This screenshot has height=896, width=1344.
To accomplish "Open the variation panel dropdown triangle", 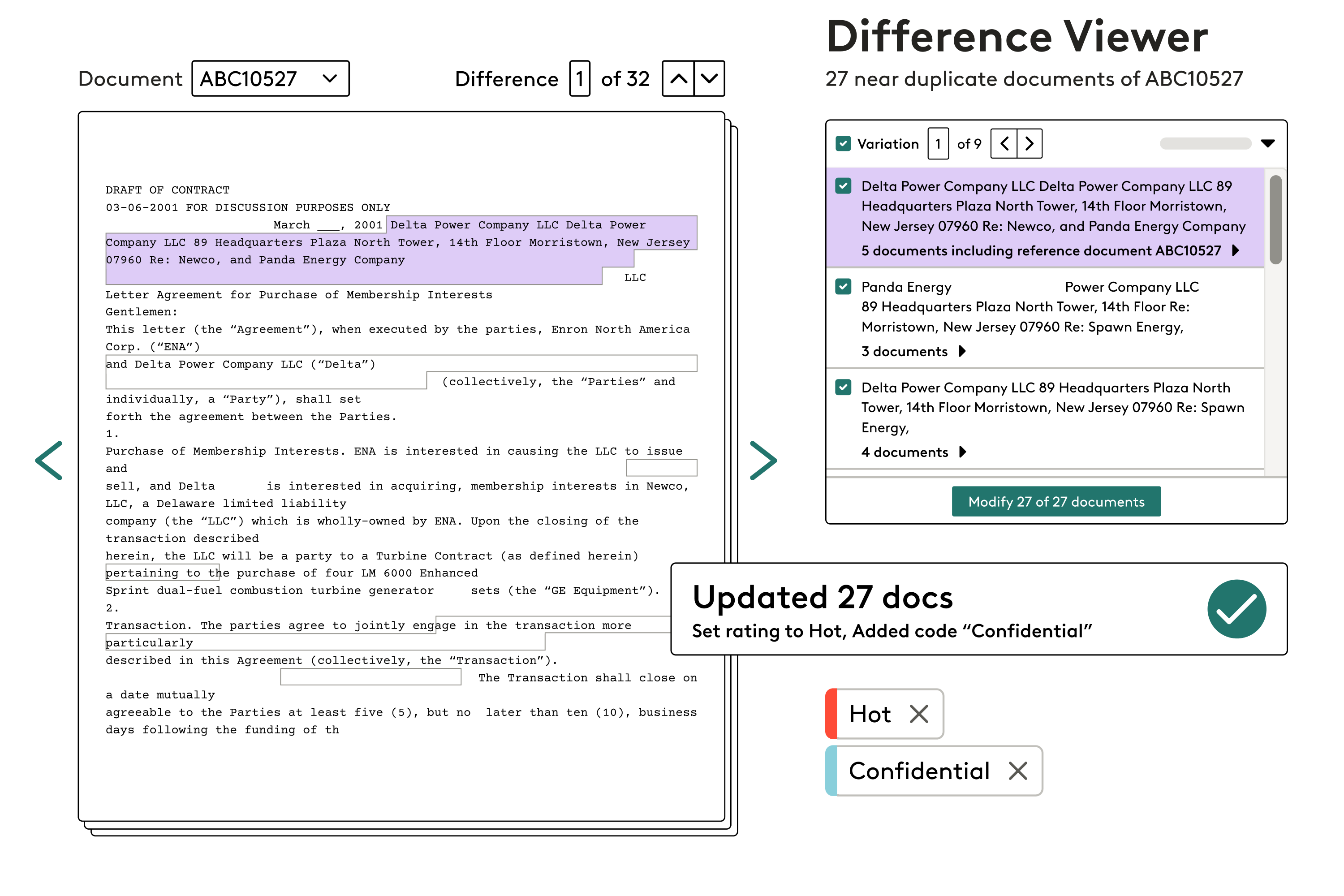I will [x=1267, y=143].
